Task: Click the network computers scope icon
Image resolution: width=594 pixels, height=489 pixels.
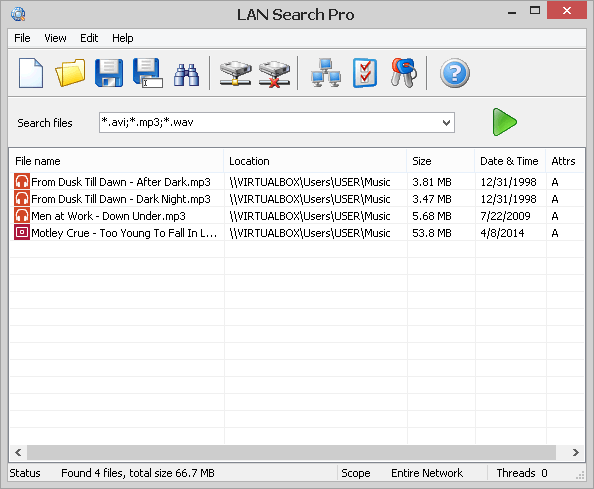Action: (x=326, y=73)
